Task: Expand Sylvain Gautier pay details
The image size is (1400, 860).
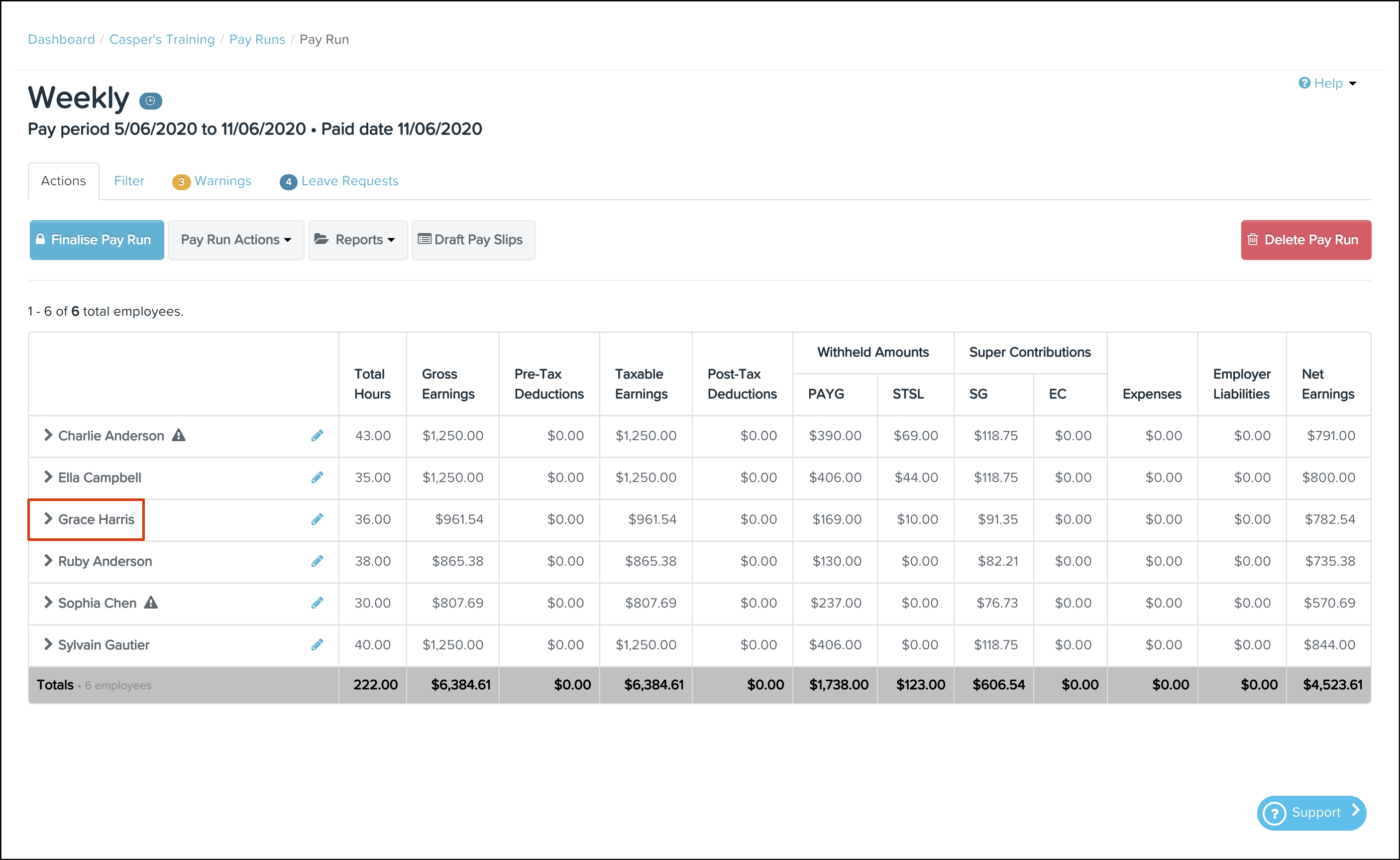Action: [48, 644]
